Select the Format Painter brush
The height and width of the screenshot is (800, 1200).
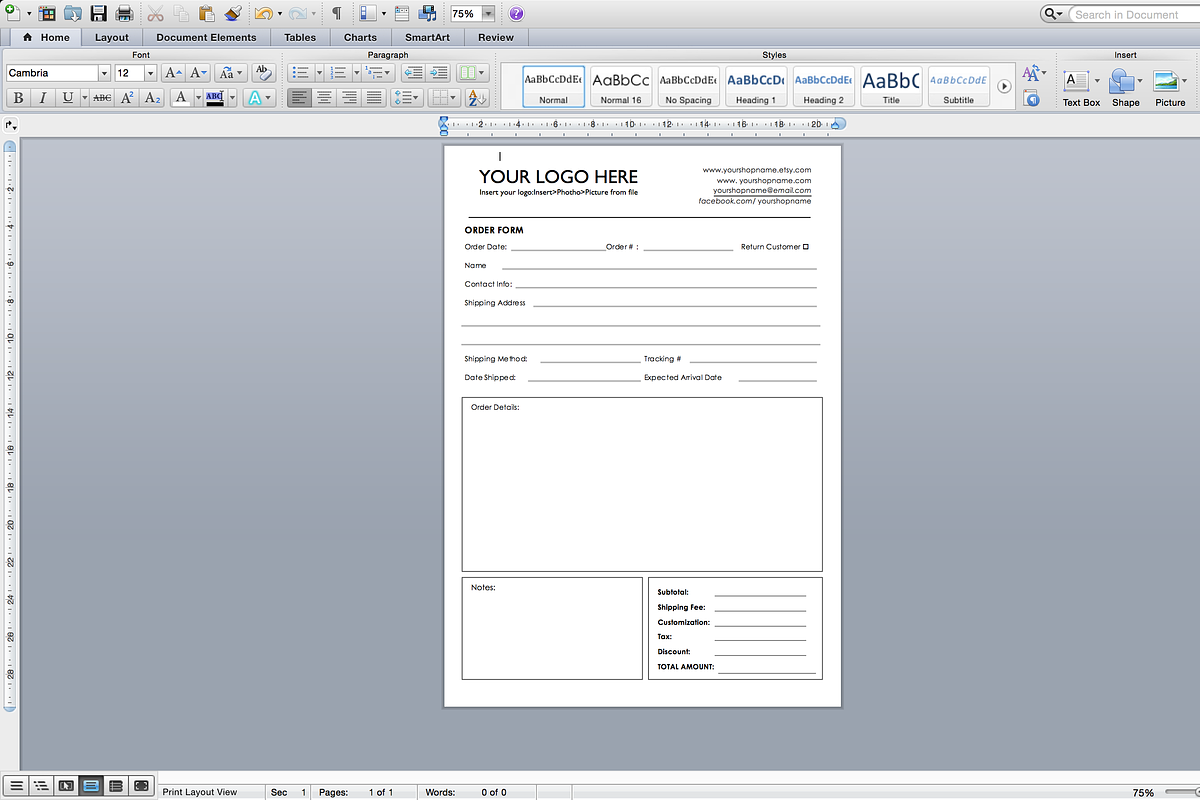click(x=233, y=13)
